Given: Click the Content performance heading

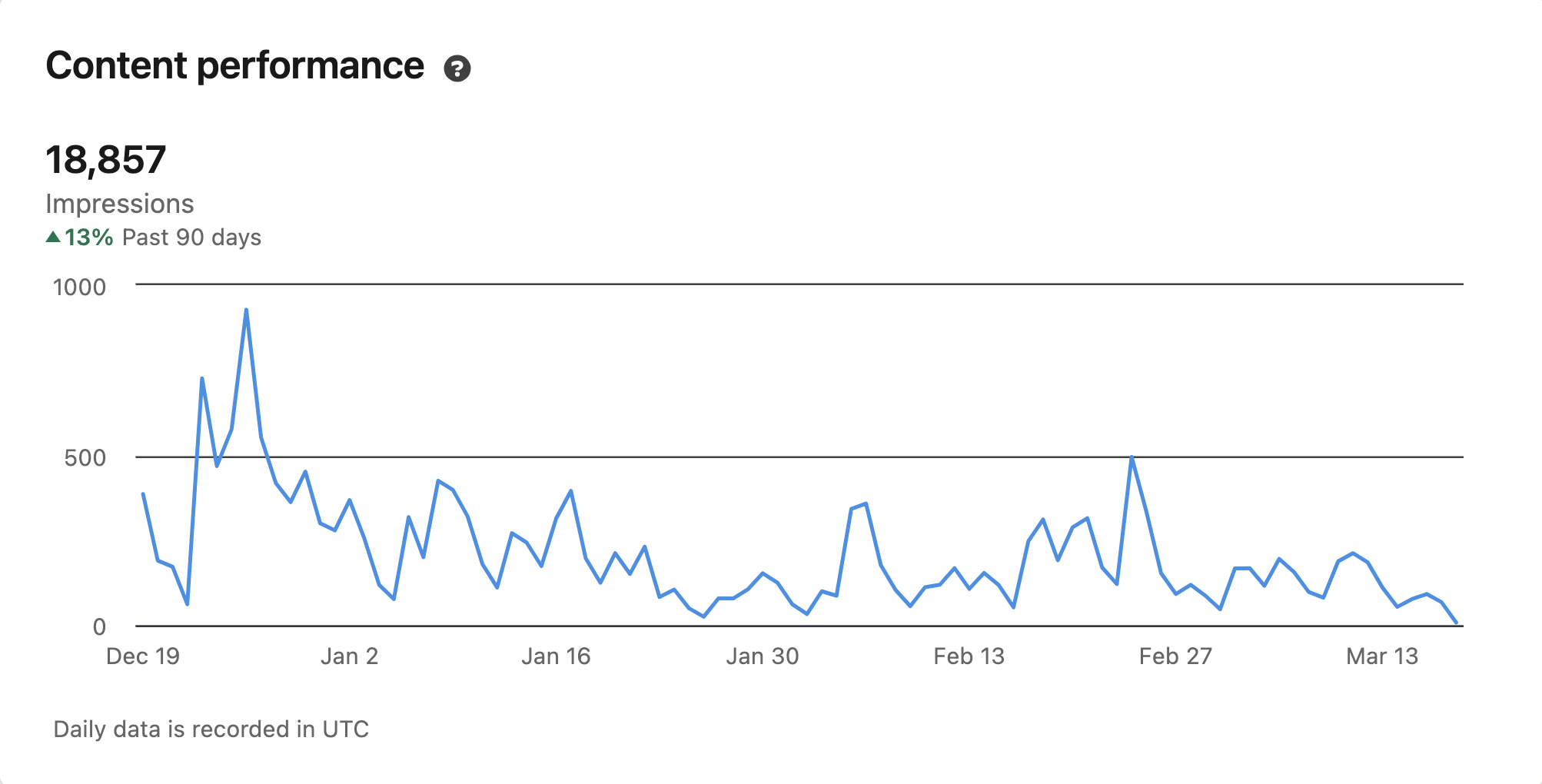Looking at the screenshot, I should click(234, 65).
